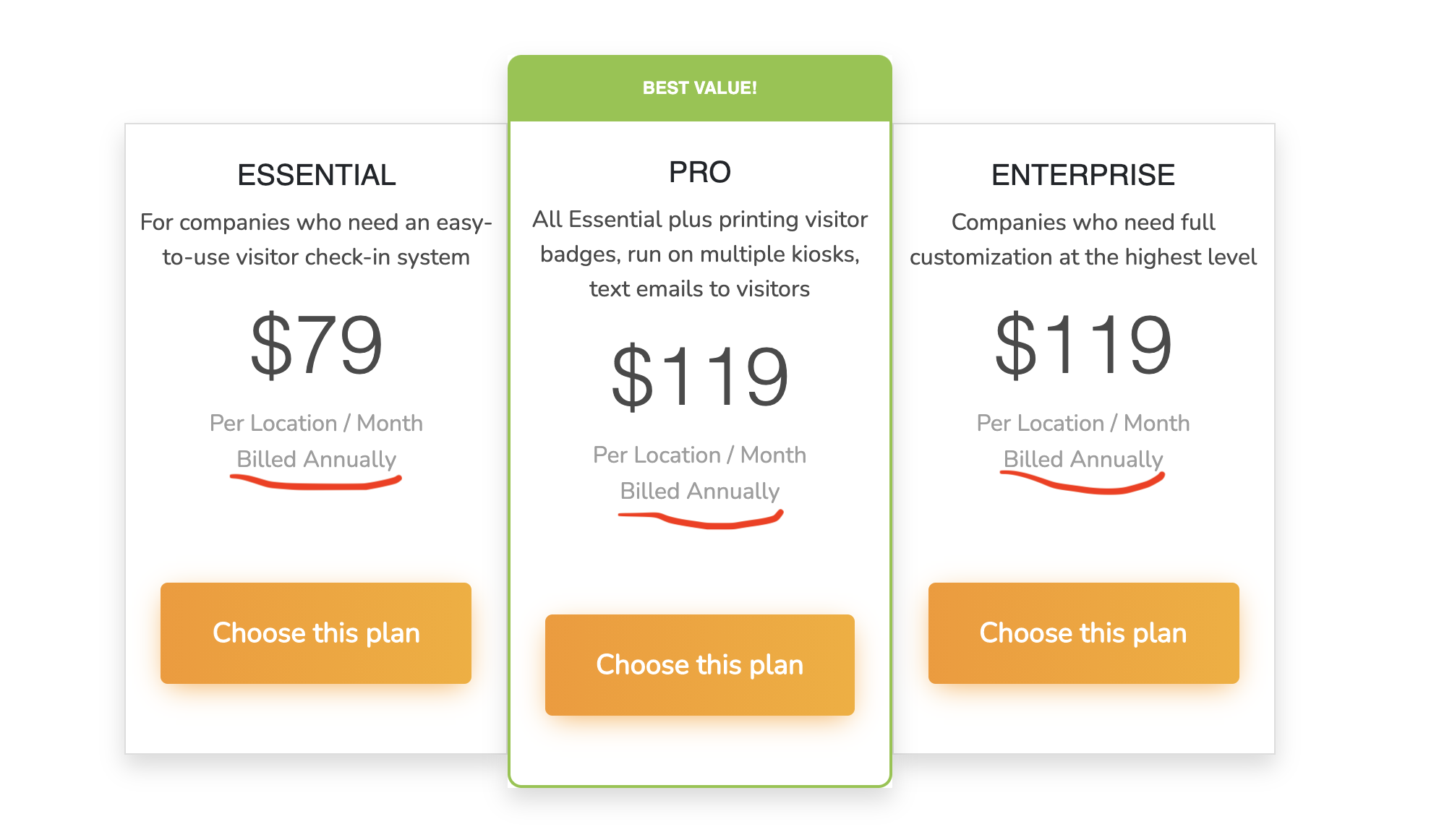
Task: Click red underline beneath Pro's Billed Annually
Action: click(700, 520)
